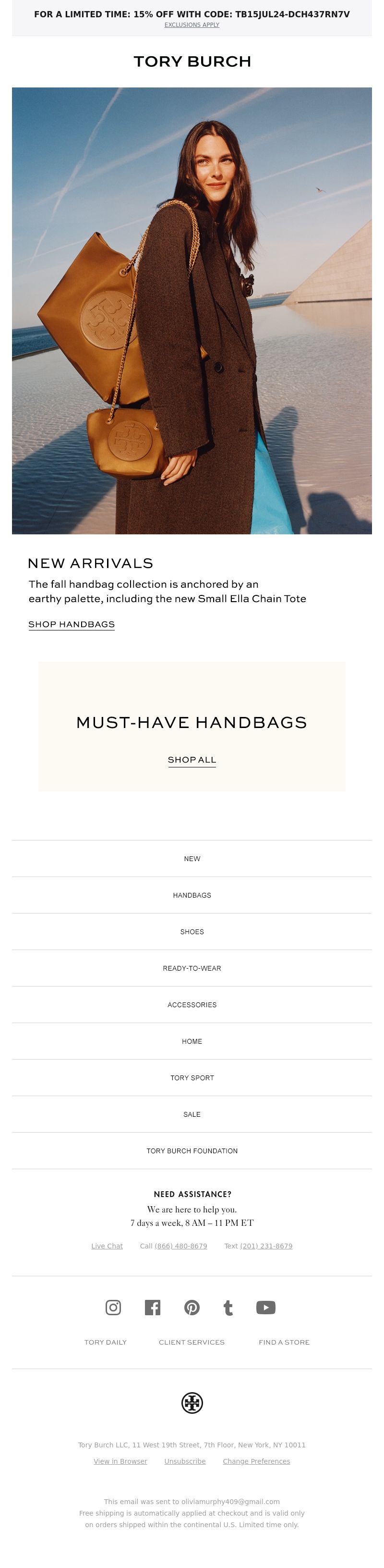Follow the SHOP HANDBAGS link

pyautogui.click(x=72, y=625)
